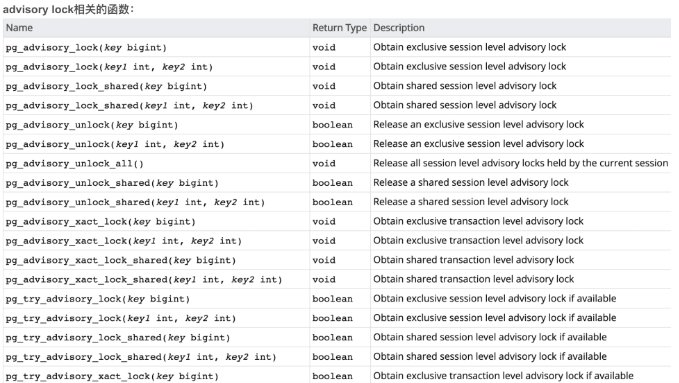Select the name cell 'pg_advisory_unlock(key bigint)'
Viewport: 679px width, 383px height.
92,125
